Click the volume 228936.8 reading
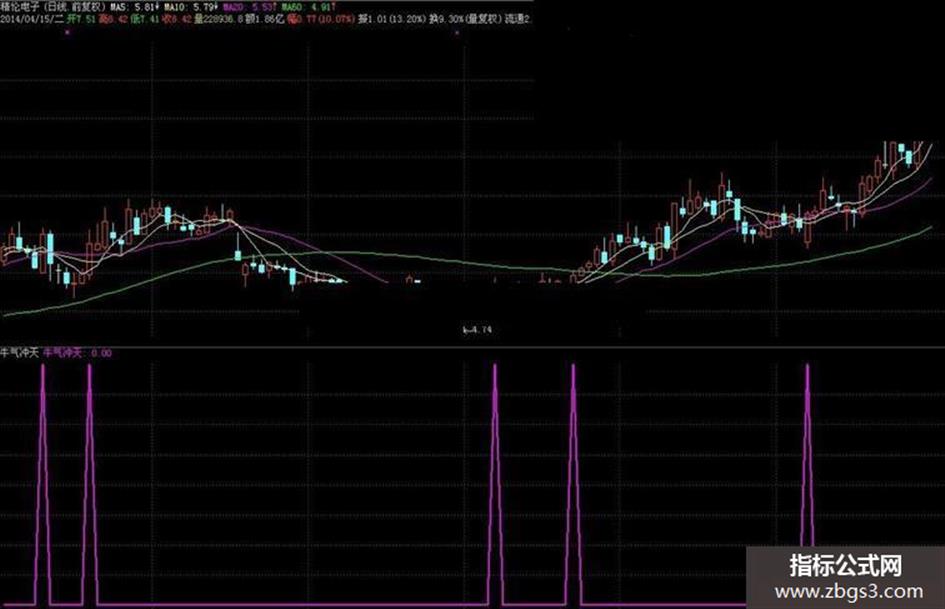Image resolution: width=945 pixels, height=609 pixels. 219,19
